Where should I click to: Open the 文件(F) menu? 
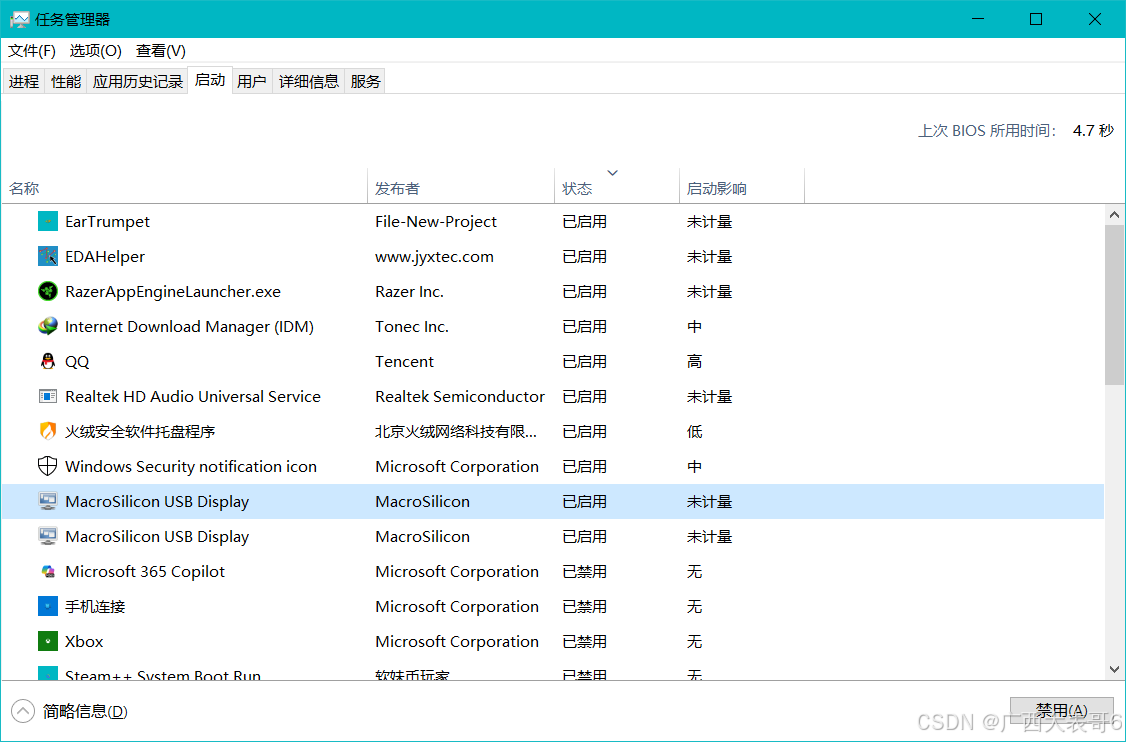click(x=32, y=51)
